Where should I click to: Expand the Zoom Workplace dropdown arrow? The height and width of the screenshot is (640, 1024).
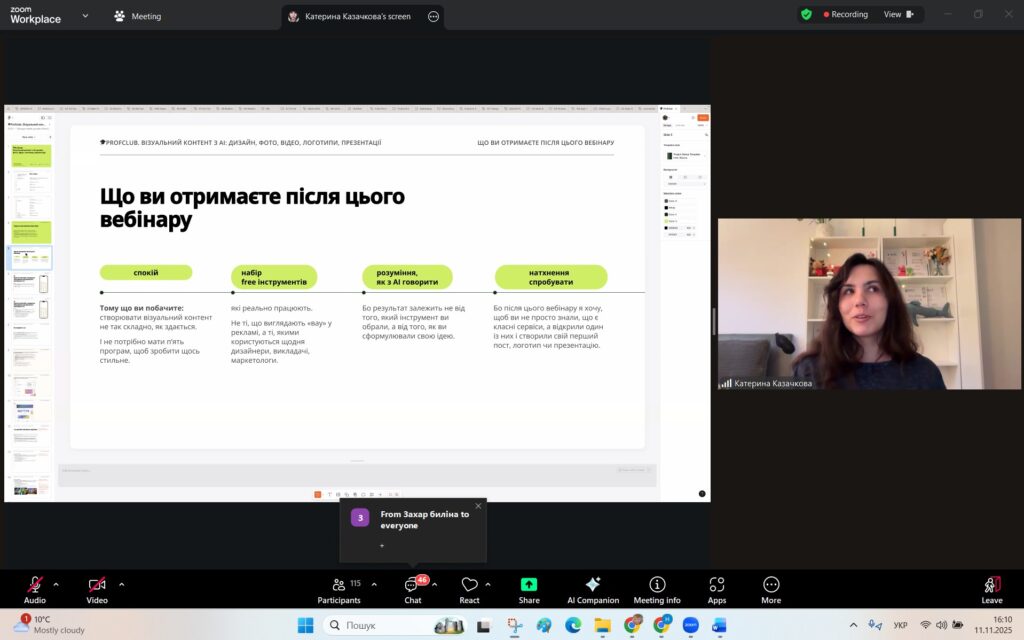(x=85, y=16)
